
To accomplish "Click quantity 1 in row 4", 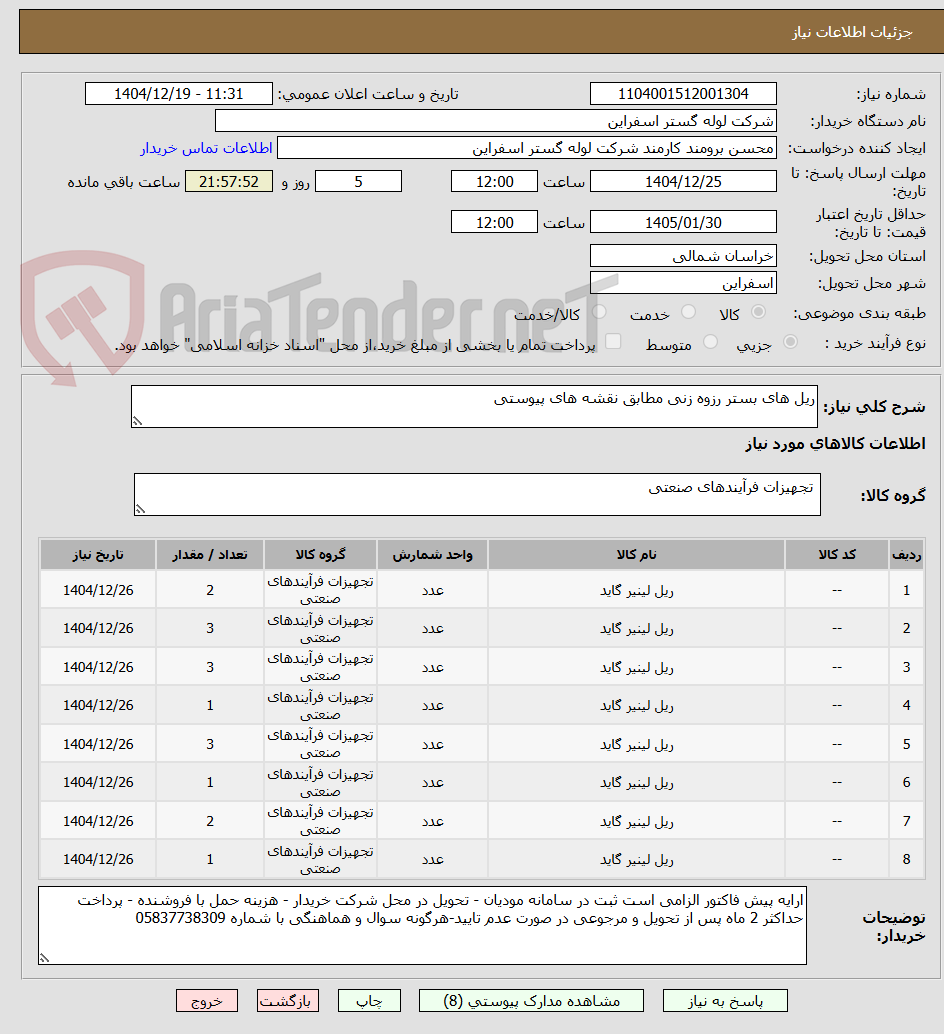I will [x=210, y=706].
